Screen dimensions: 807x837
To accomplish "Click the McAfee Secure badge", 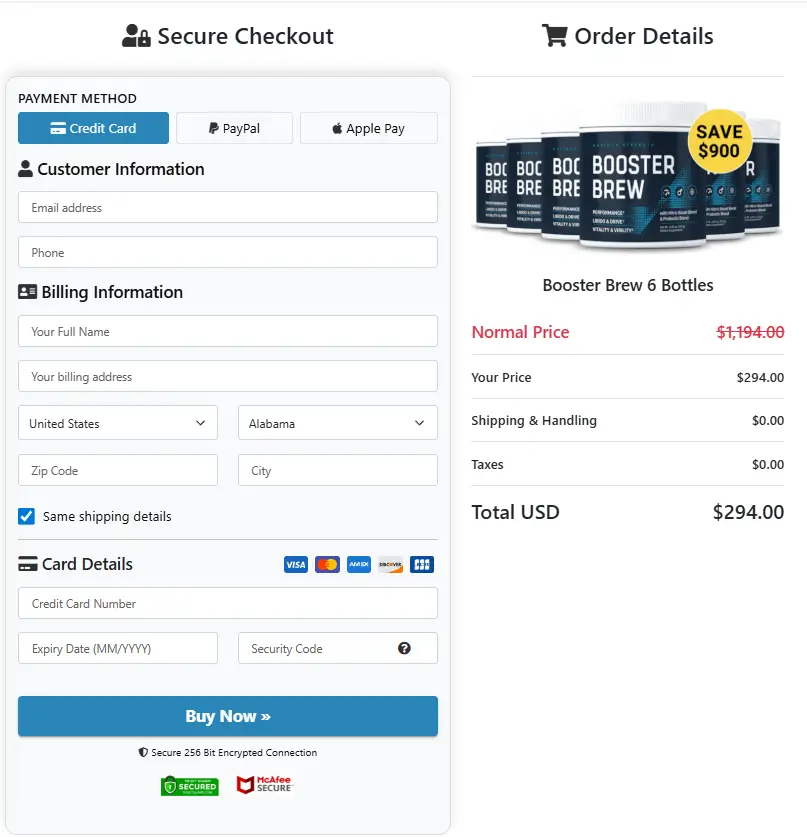I will tap(265, 786).
